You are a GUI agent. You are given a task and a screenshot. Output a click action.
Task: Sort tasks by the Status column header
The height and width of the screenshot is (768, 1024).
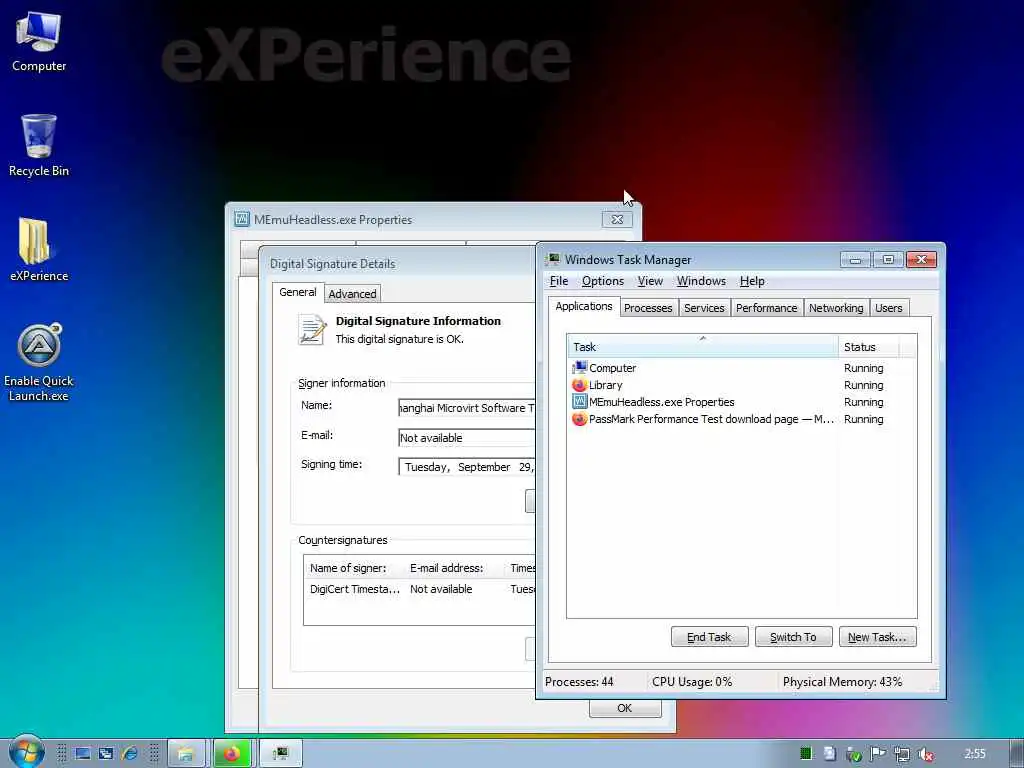pyautogui.click(x=869, y=347)
